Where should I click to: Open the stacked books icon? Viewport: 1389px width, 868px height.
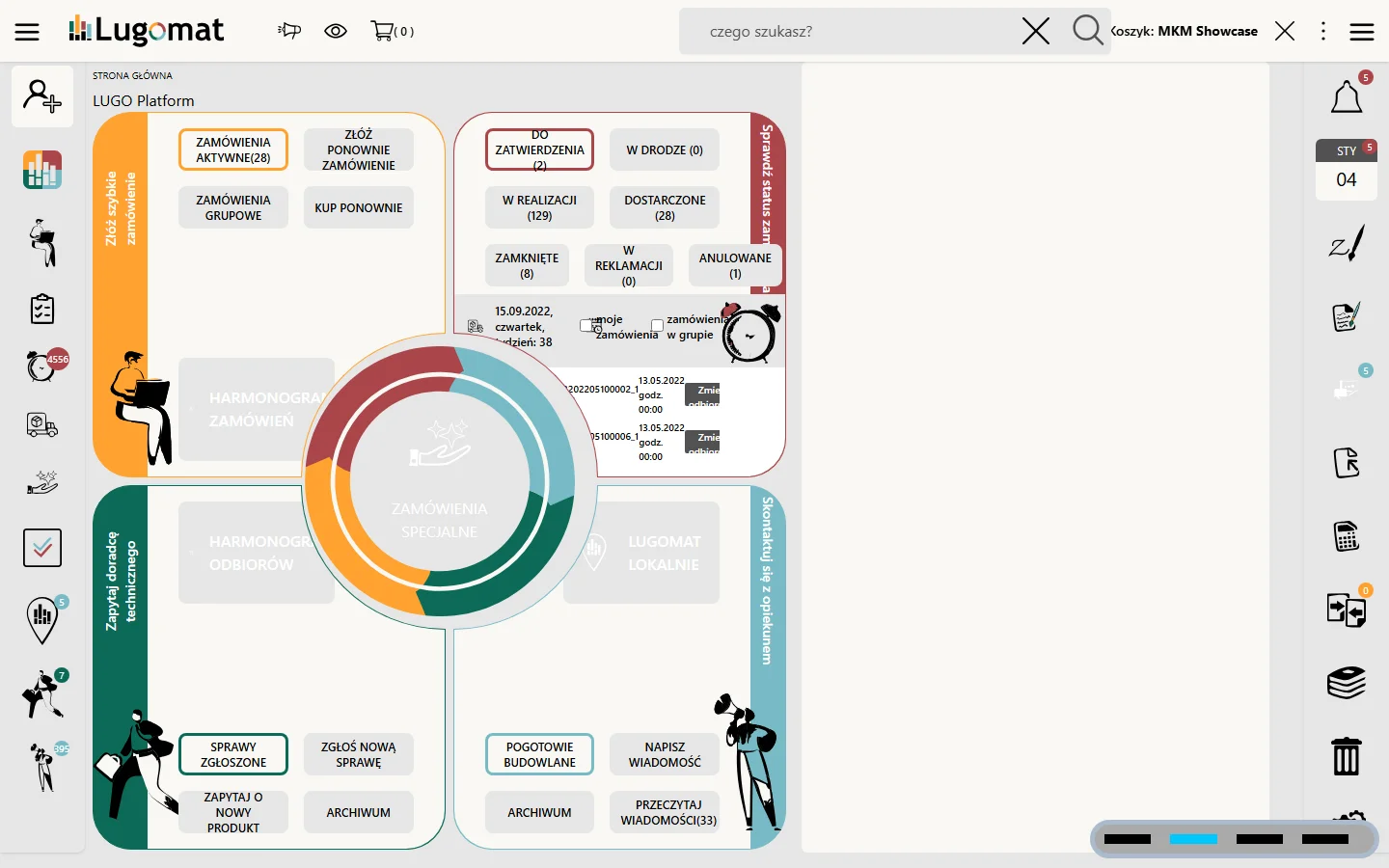pos(1347,683)
